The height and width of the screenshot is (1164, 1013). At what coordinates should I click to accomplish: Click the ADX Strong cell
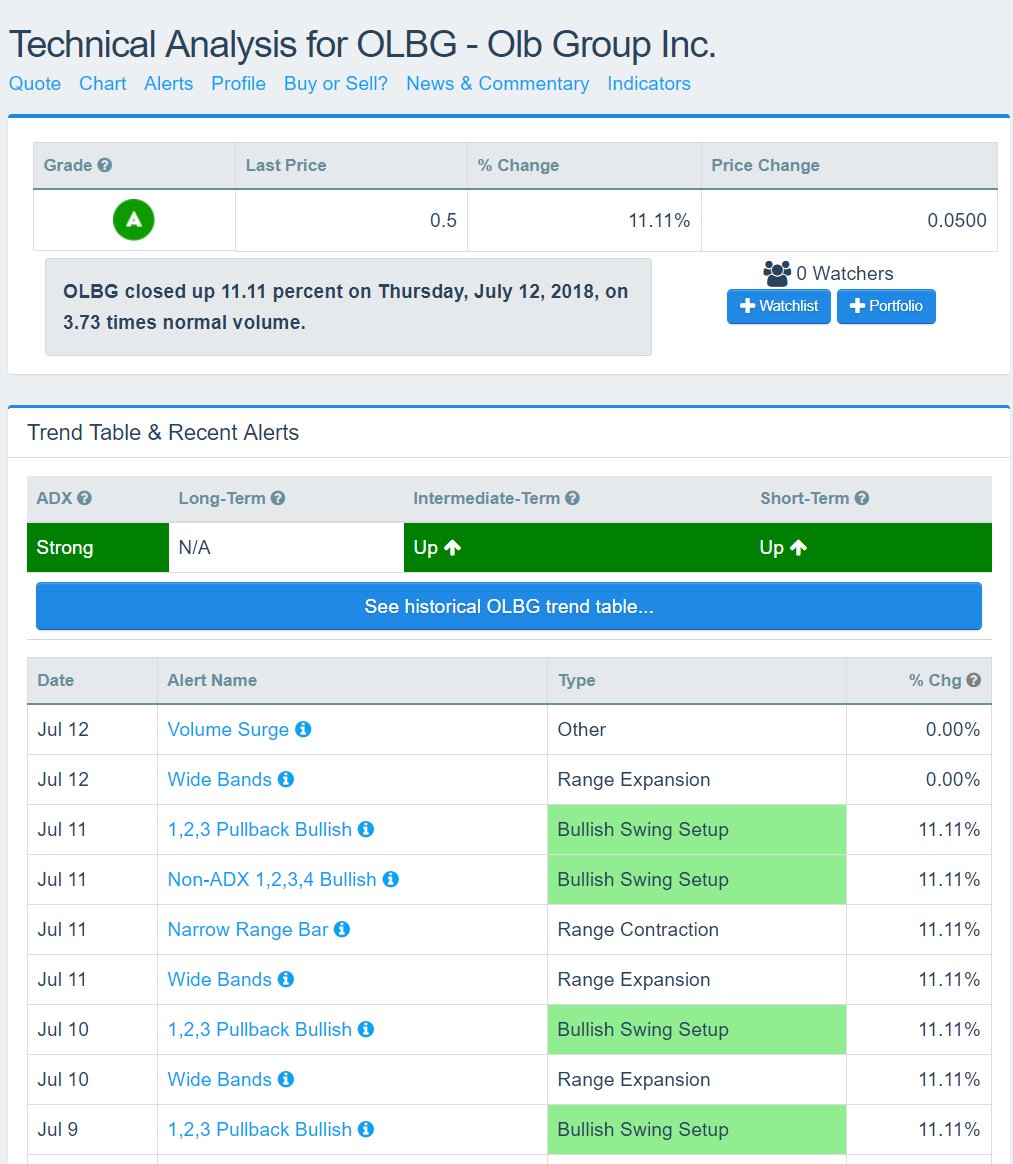(98, 548)
